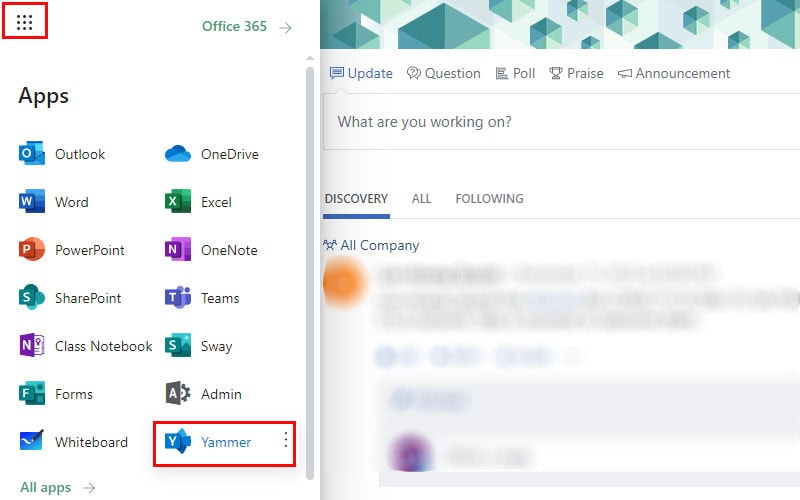Click the PowerPoint label text

[90, 250]
